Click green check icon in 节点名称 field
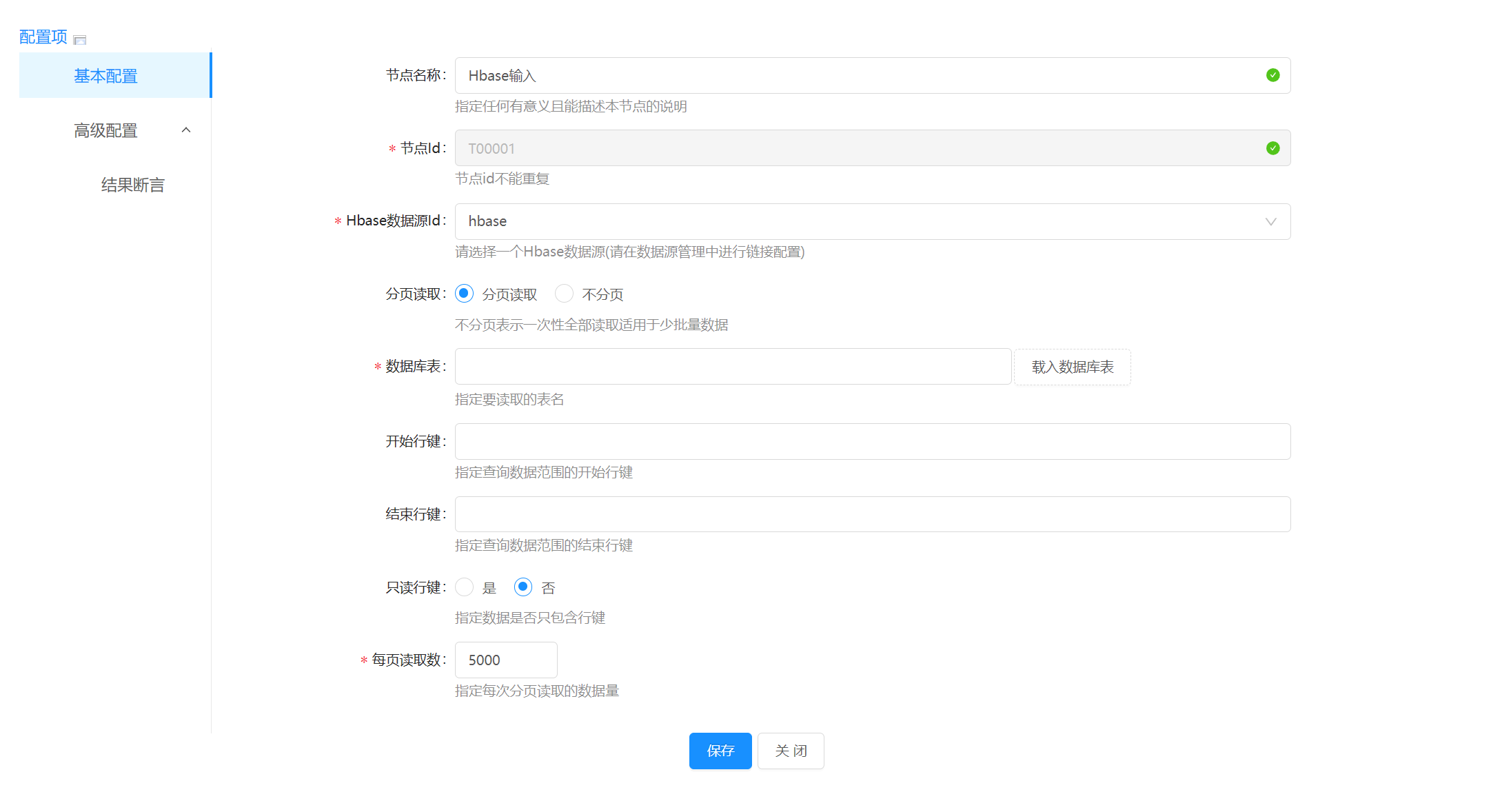 click(x=1272, y=75)
